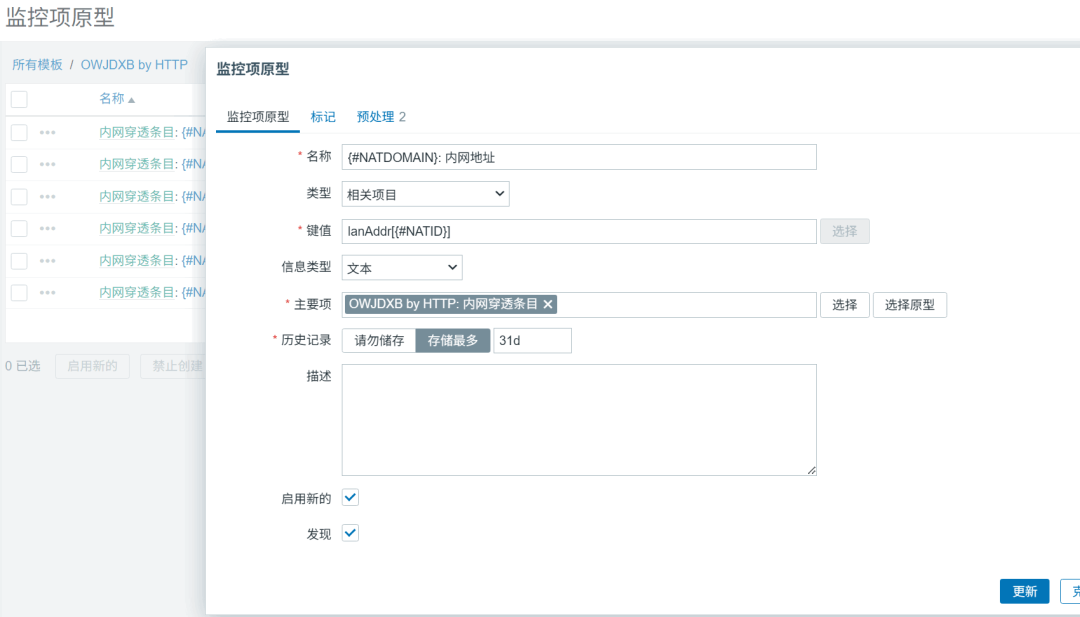Click 选择 button next to 主要项

click(844, 305)
